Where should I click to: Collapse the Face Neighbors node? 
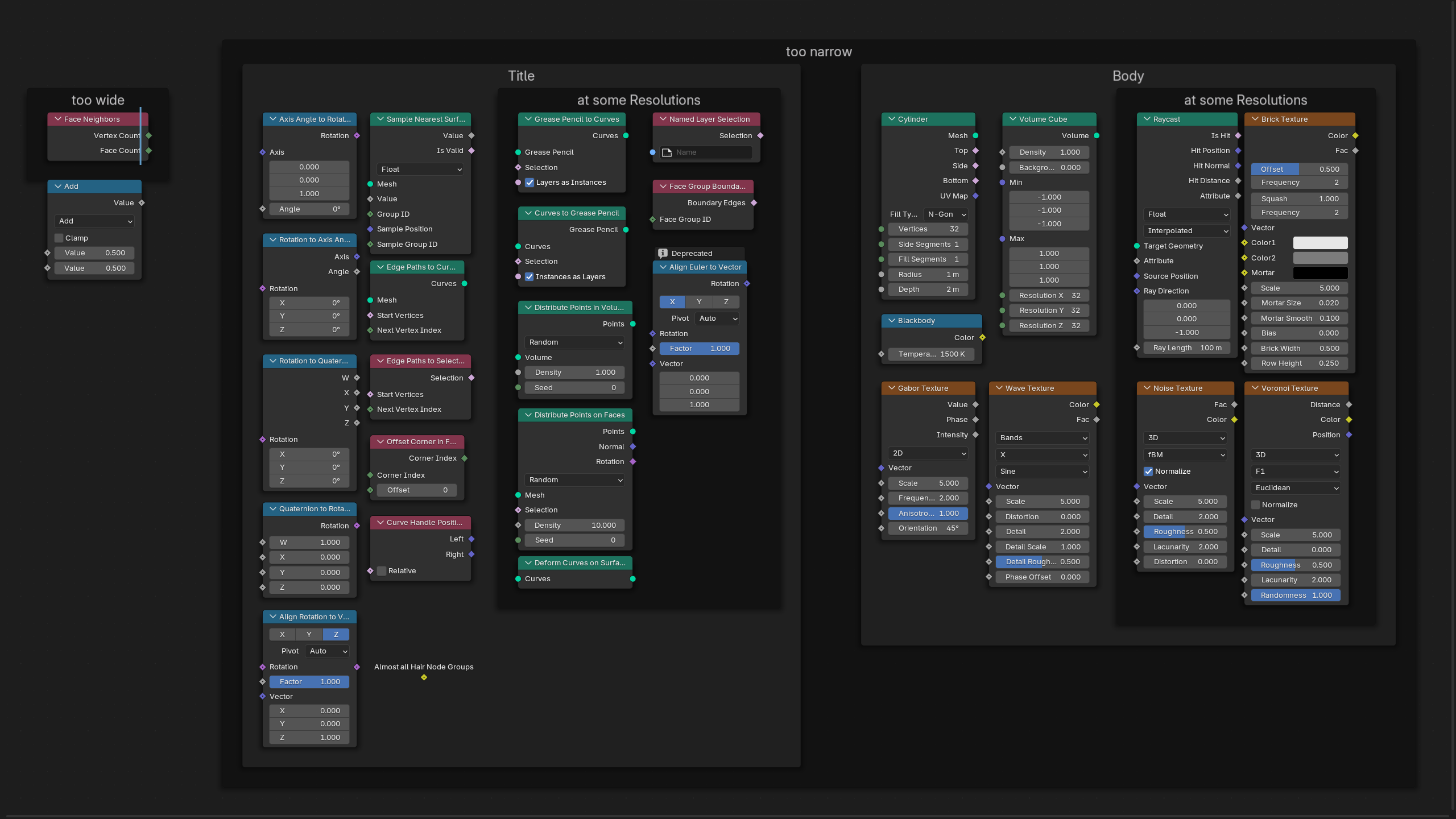click(58, 119)
